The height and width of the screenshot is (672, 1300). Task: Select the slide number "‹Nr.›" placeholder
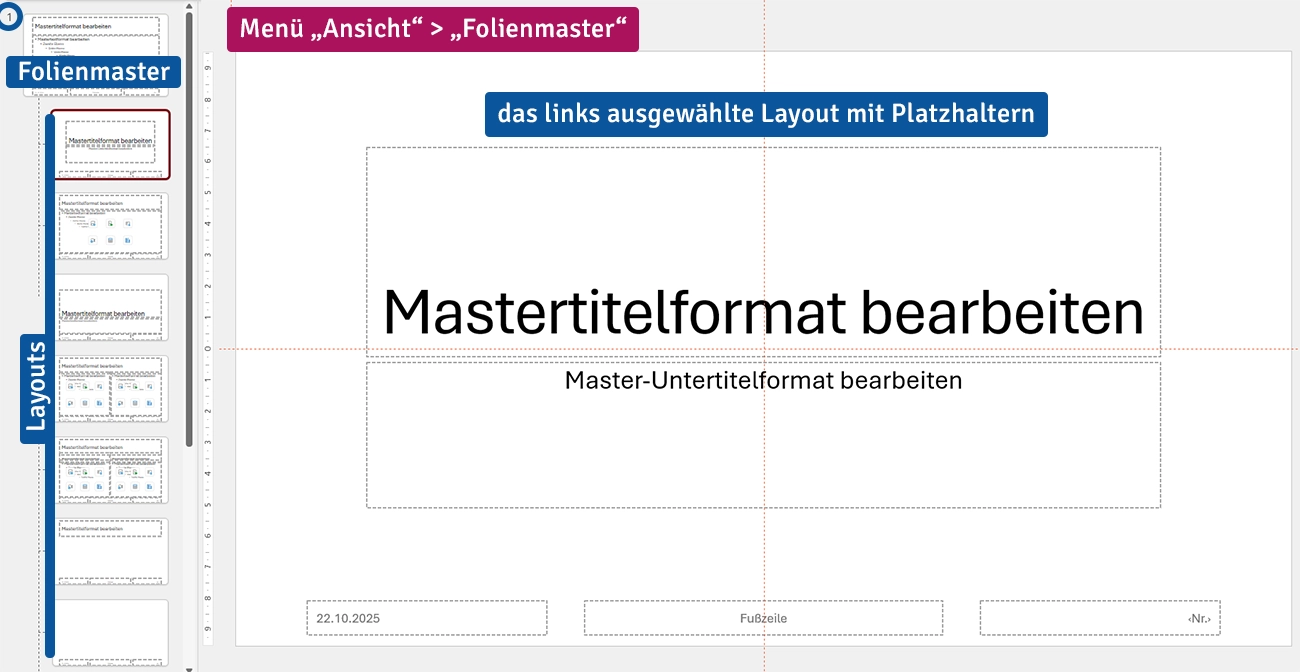[x=1099, y=618]
